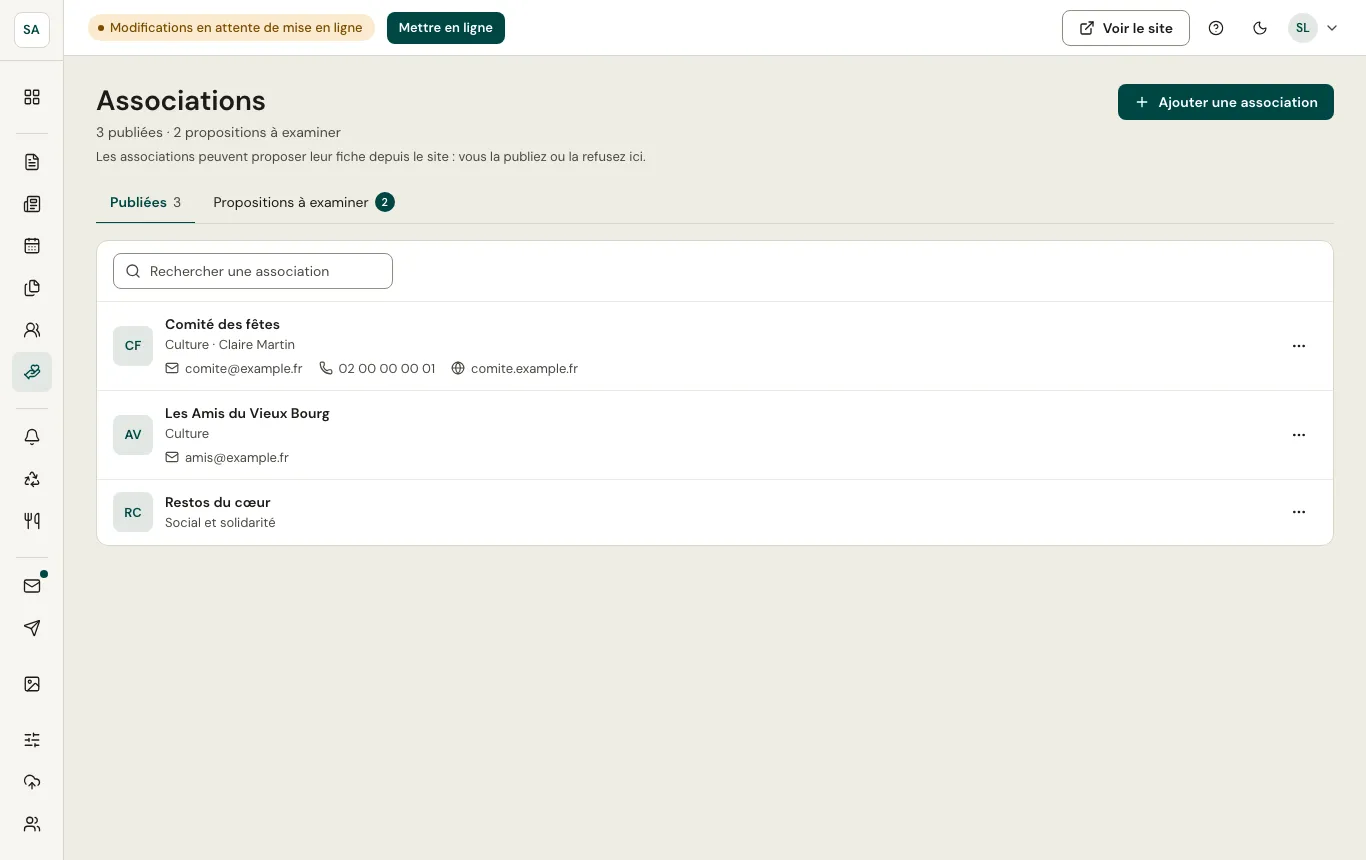Click the AV avatar thumbnail

pyautogui.click(x=133, y=435)
